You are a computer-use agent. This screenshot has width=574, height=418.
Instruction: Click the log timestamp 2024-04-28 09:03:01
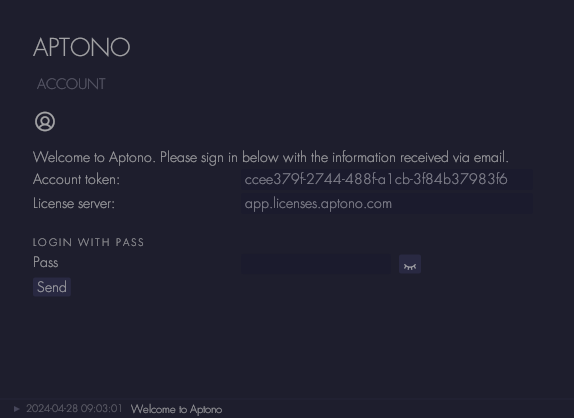(x=74, y=408)
